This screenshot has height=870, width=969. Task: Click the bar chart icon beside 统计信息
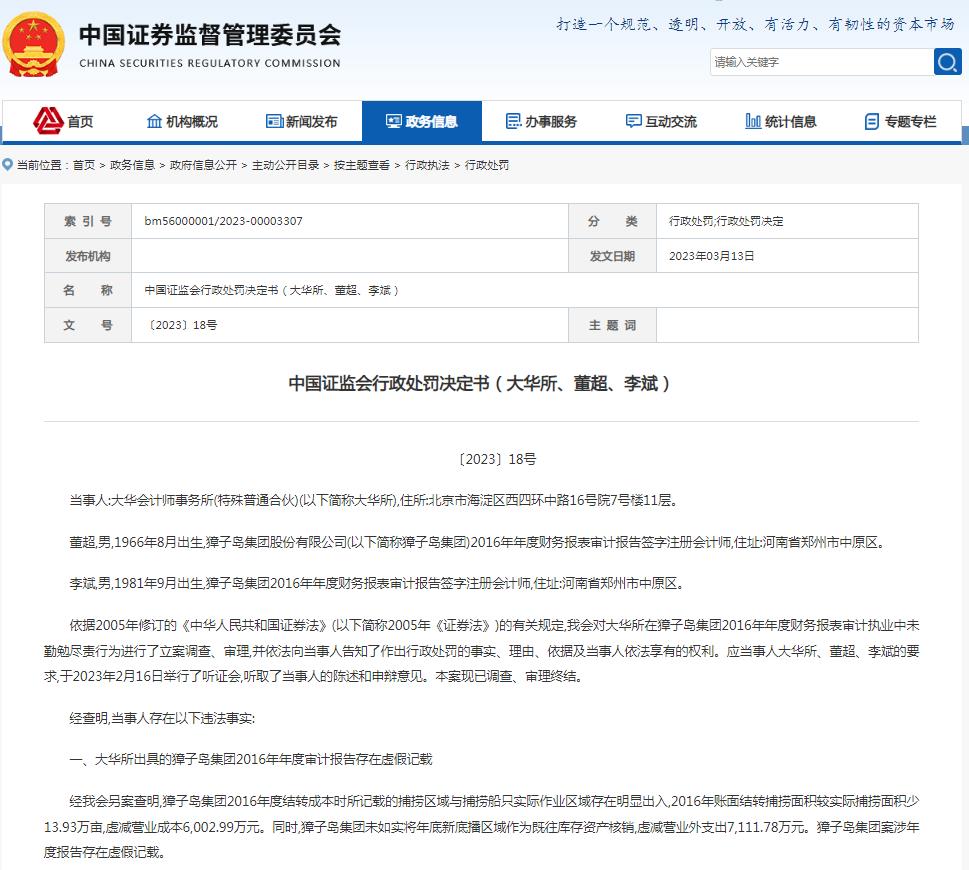(752, 120)
